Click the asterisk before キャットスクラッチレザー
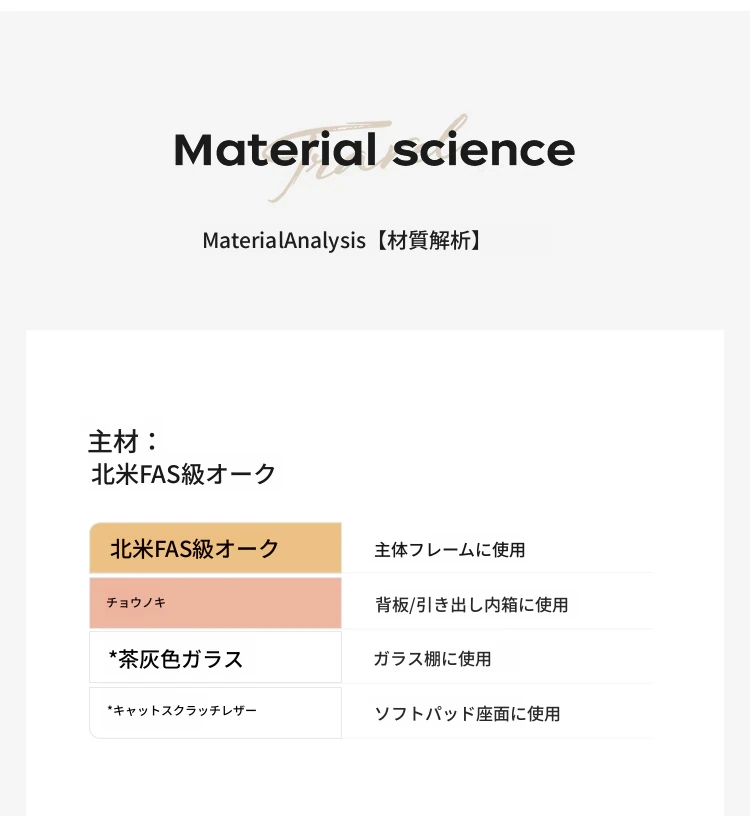This screenshot has width=750, height=816. 110,709
